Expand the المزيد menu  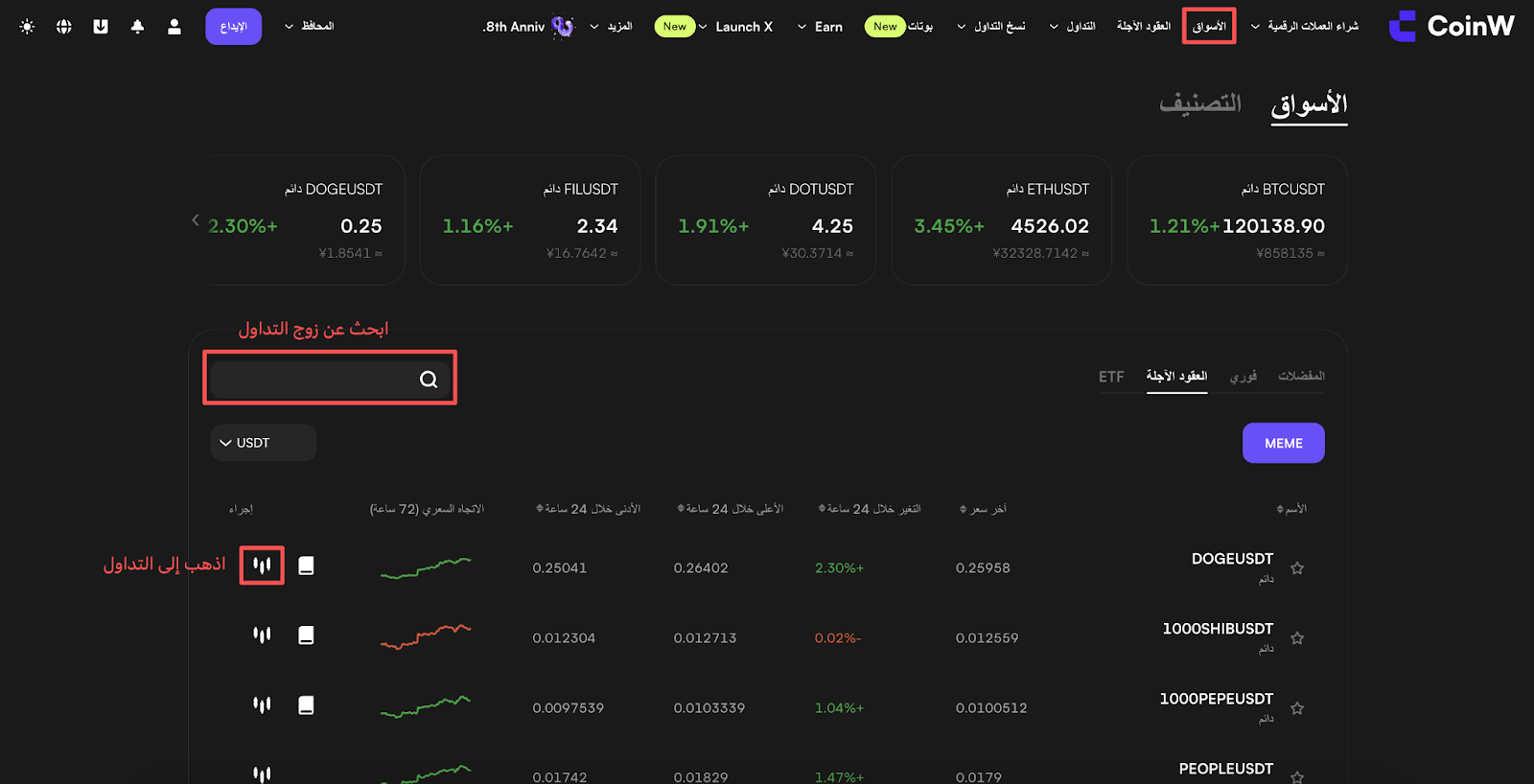[x=611, y=27]
